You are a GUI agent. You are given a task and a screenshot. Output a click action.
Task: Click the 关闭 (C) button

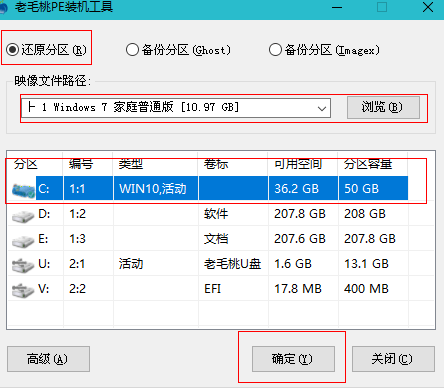(x=393, y=359)
